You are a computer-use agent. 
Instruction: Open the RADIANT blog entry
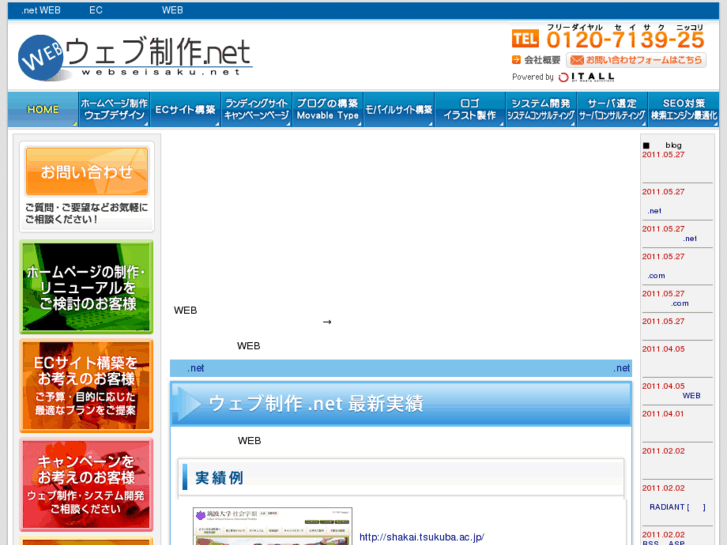click(677, 507)
